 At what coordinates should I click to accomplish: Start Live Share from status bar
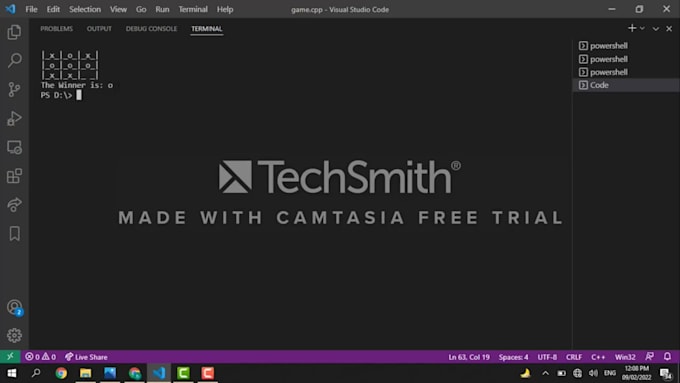pyautogui.click(x=86, y=357)
